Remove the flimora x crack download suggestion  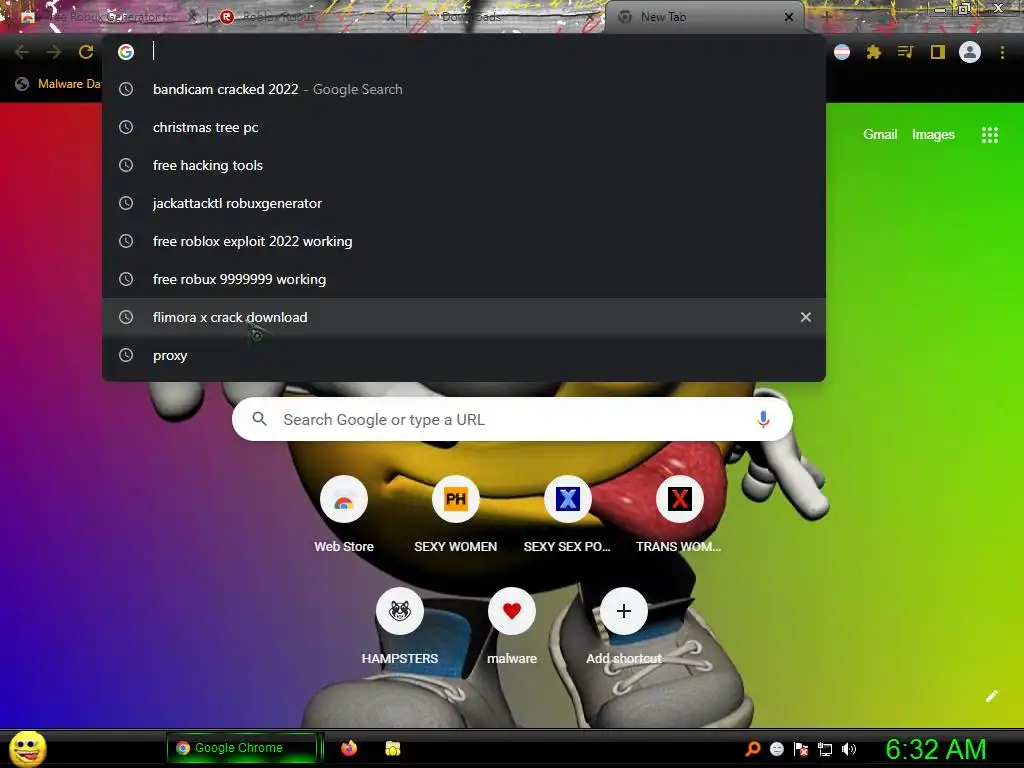(x=805, y=317)
